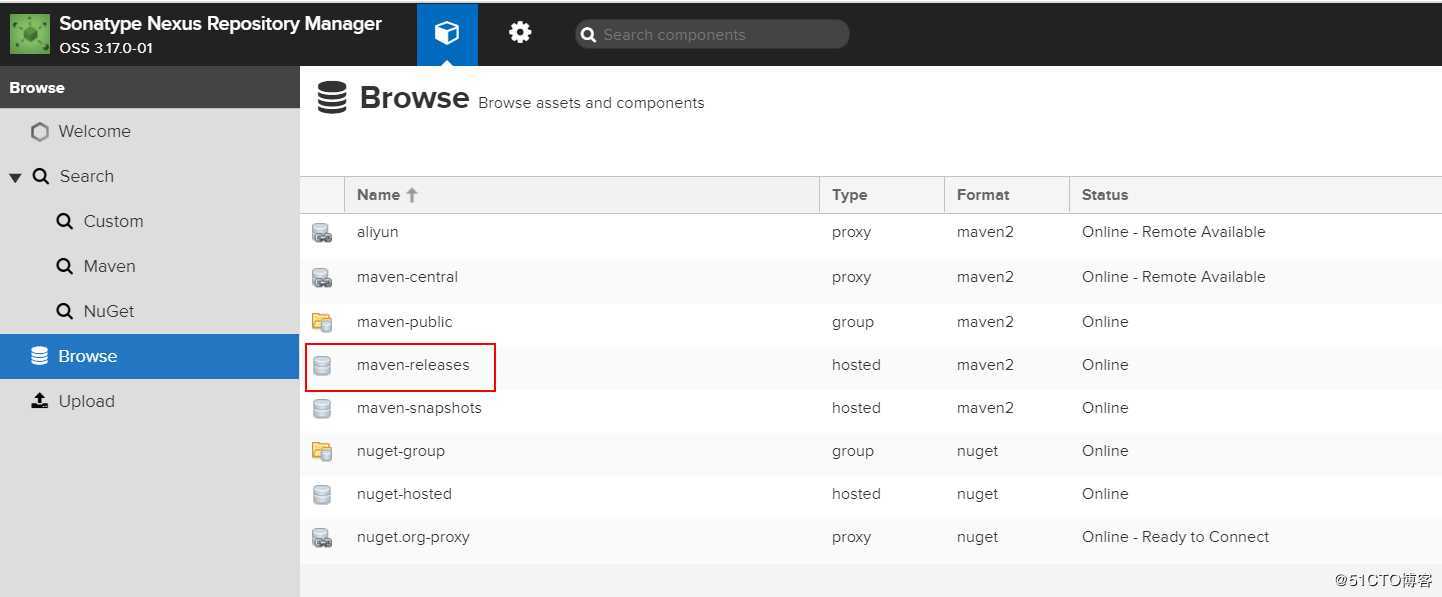Click the nuget-hosted database icon
The width and height of the screenshot is (1442, 597).
pyautogui.click(x=322, y=494)
